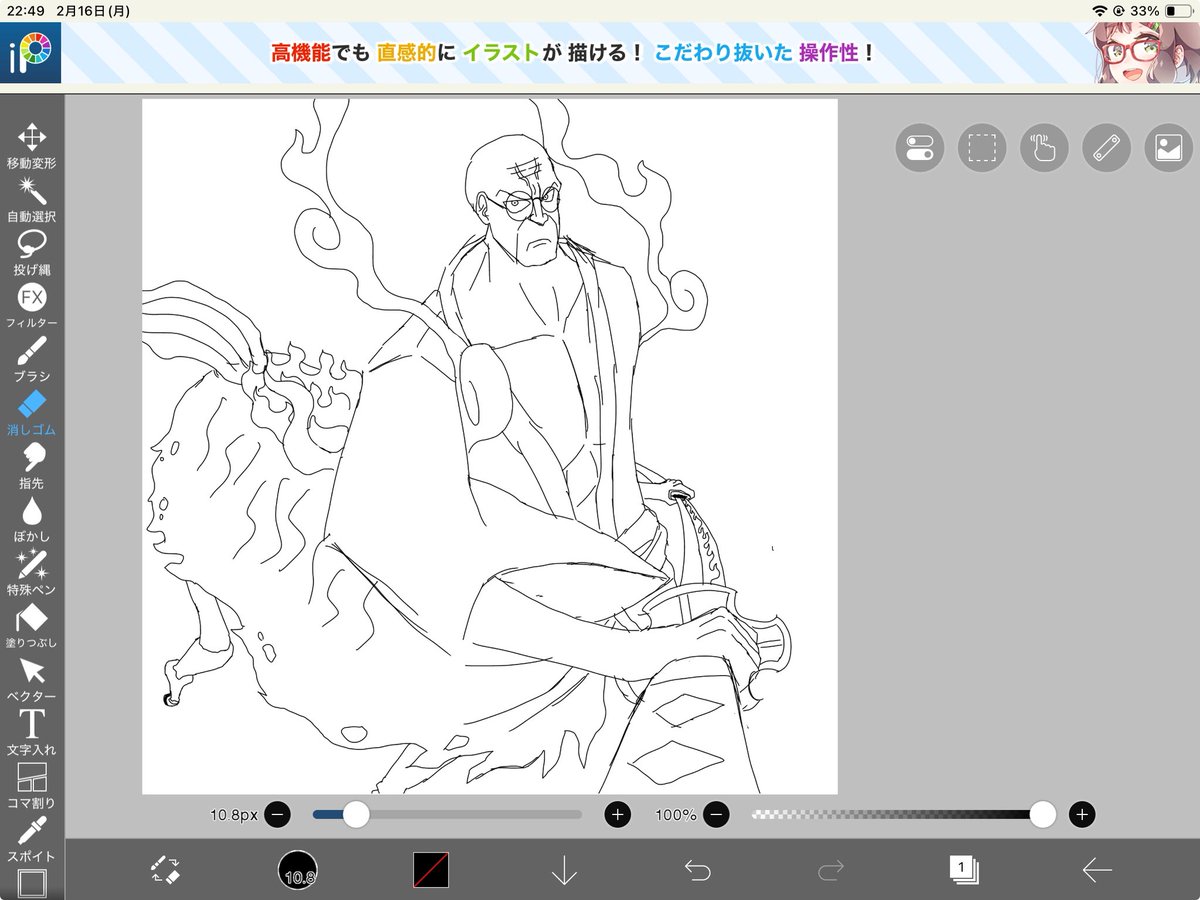
Task: Open the selection area tool button
Action: pos(982,149)
